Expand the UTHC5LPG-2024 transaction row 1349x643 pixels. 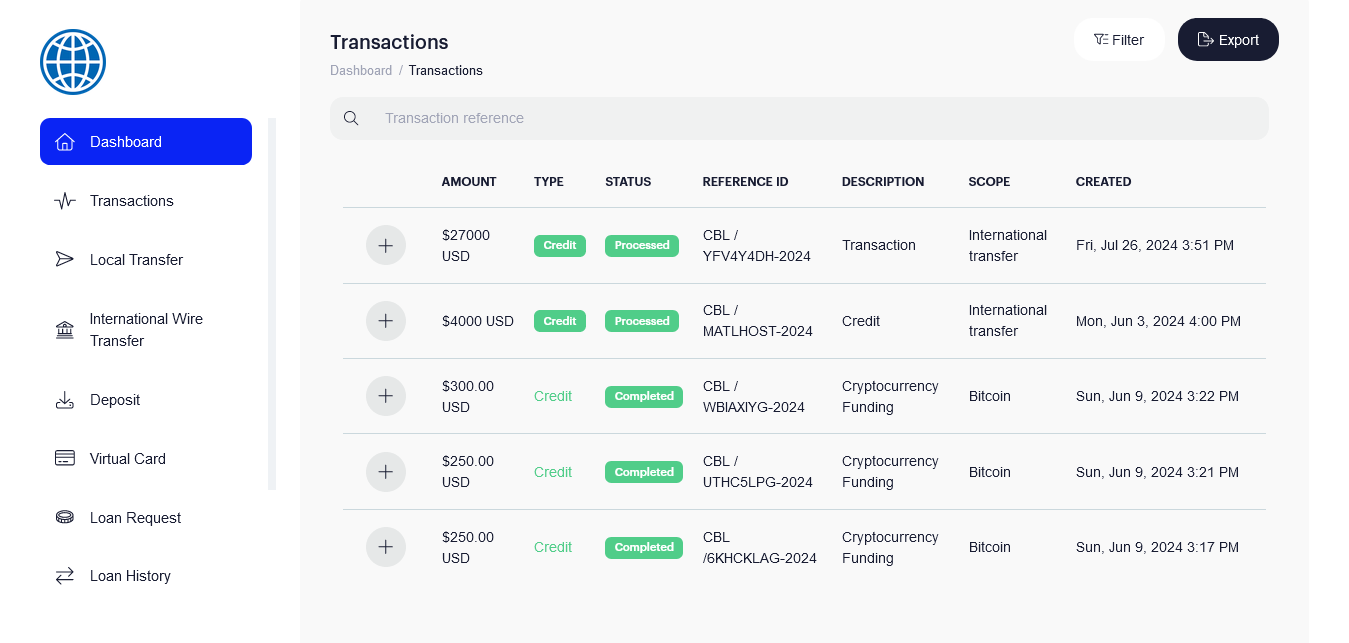tap(386, 472)
